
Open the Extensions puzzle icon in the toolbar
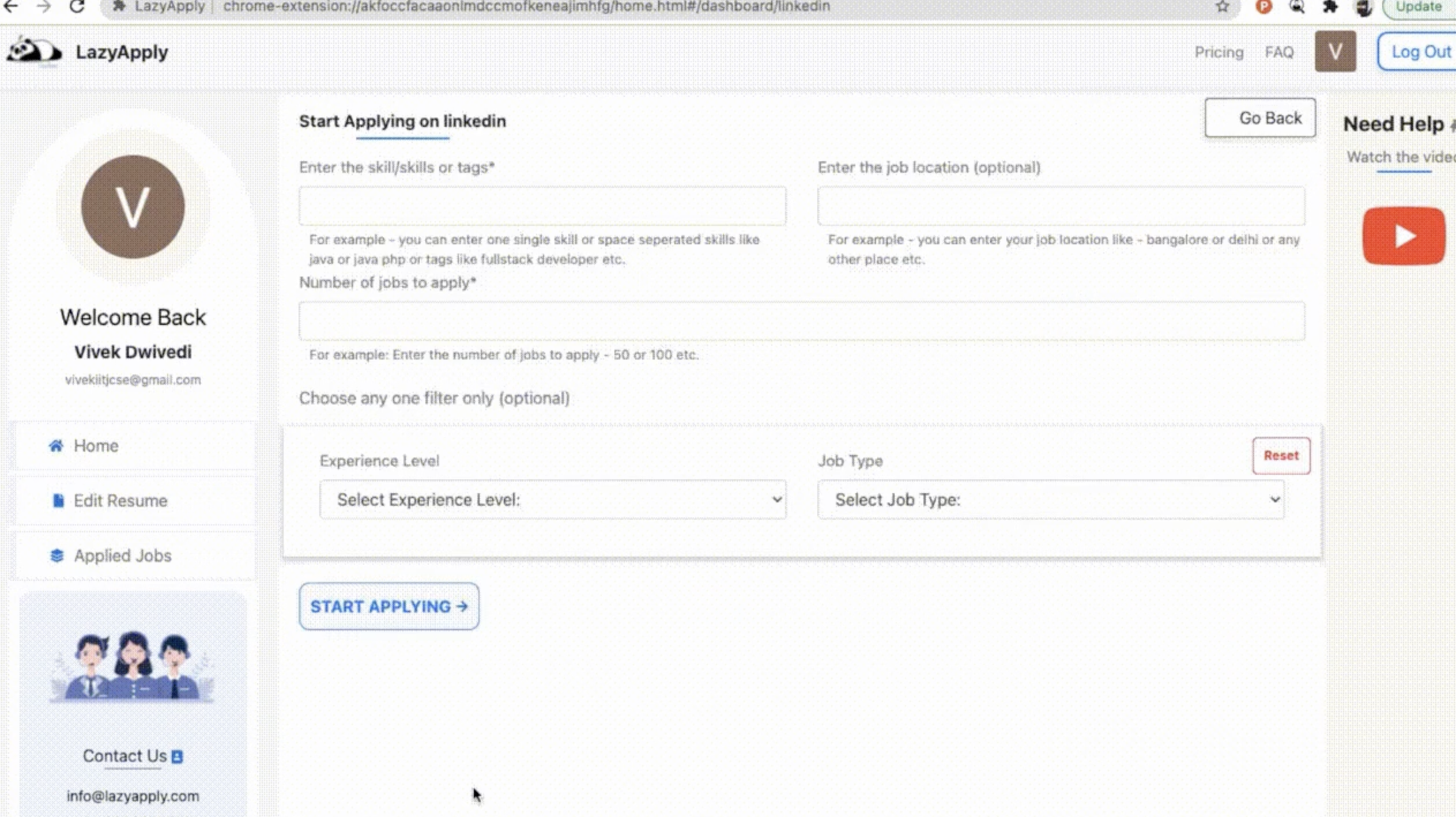coord(1330,6)
